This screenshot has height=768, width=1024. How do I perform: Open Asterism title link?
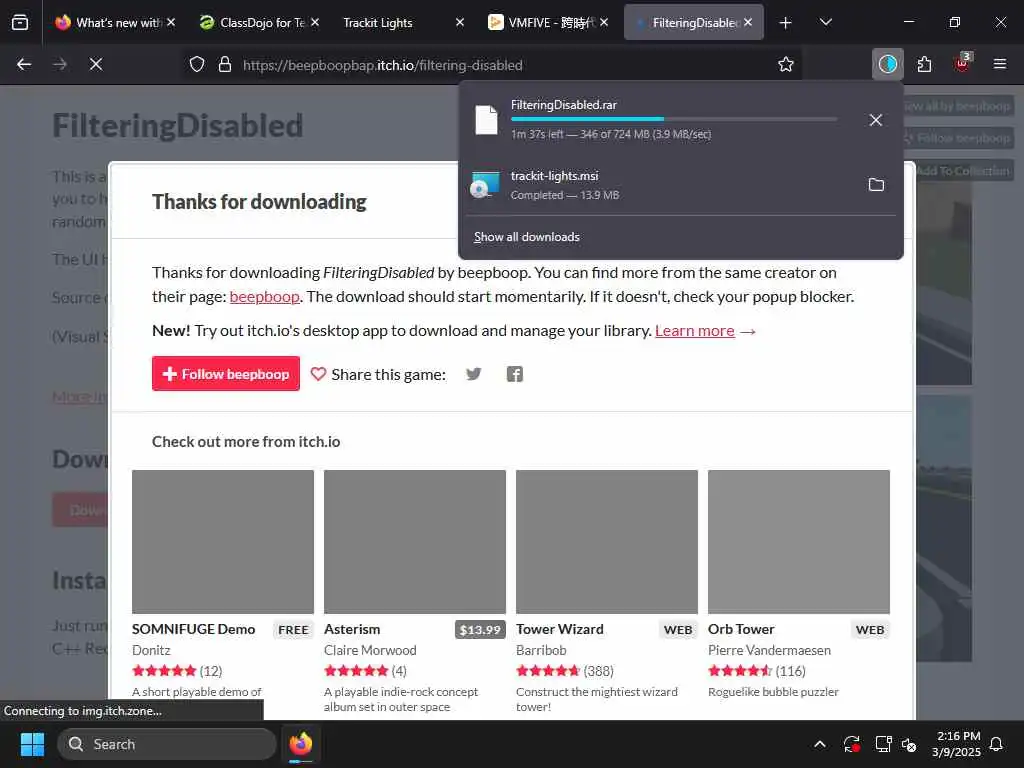coord(352,630)
